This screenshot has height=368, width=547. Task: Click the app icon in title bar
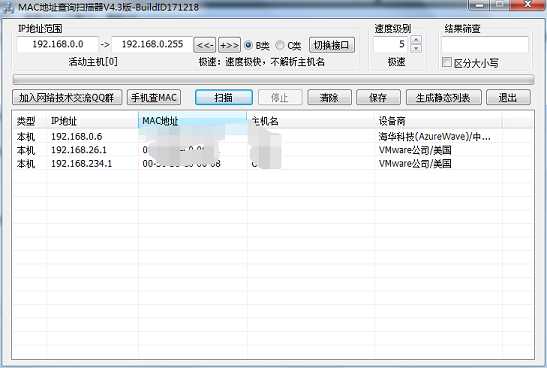[x=8, y=7]
